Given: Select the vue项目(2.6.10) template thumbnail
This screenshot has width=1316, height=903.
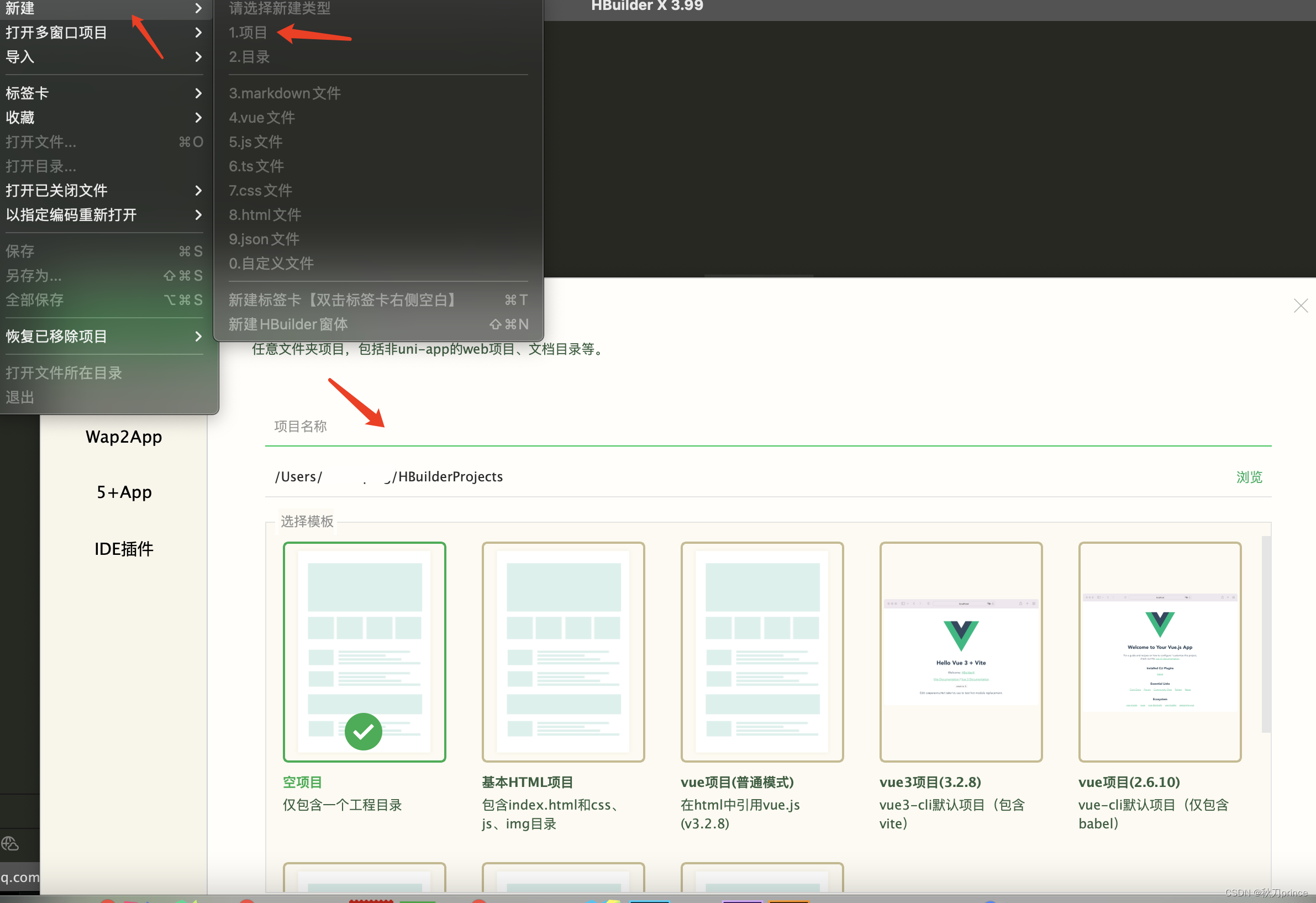Looking at the screenshot, I should click(x=1160, y=652).
